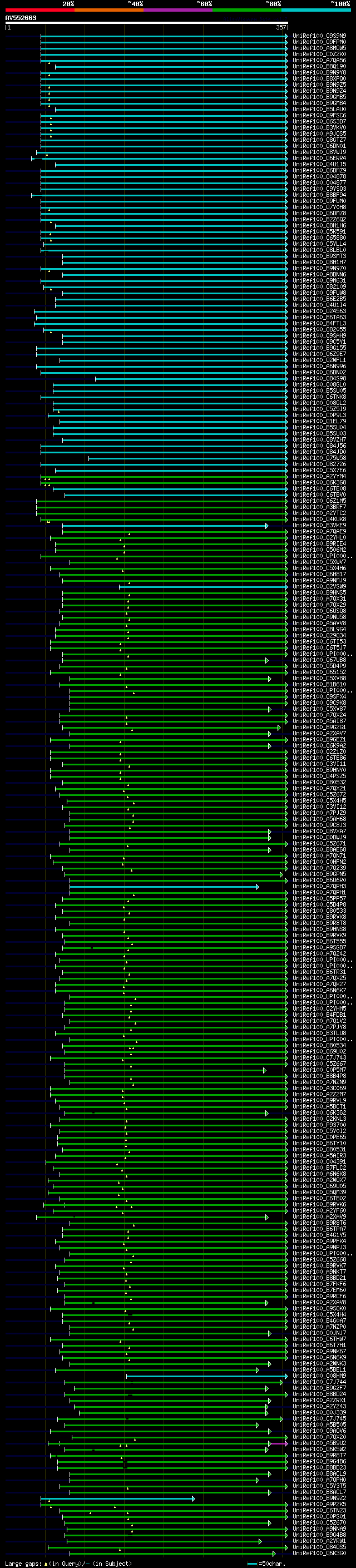
Task: Select label UniRef100_A5AVV8
Action: pos(319,624)
